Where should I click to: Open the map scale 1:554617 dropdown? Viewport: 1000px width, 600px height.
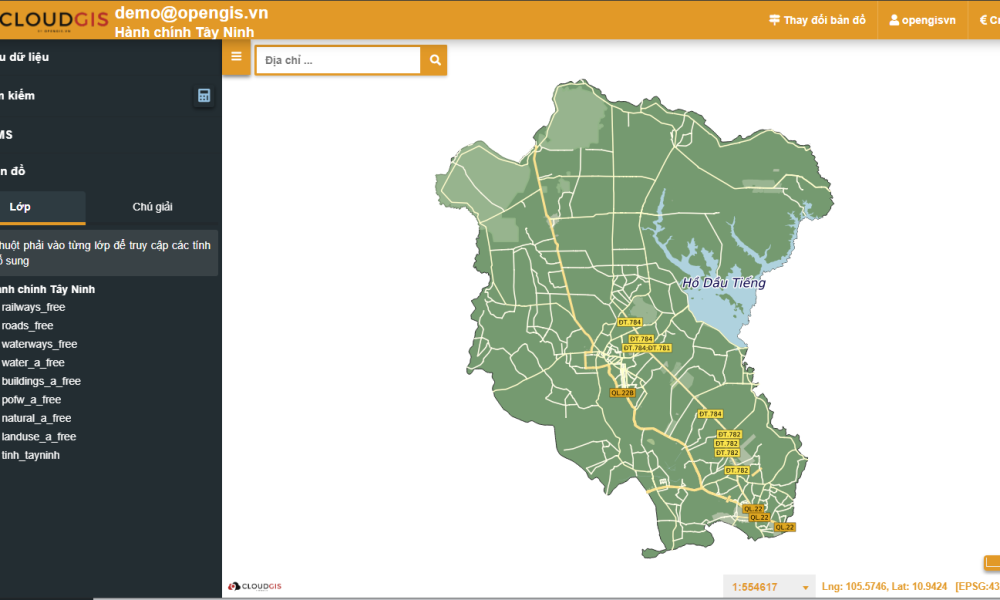click(x=768, y=587)
